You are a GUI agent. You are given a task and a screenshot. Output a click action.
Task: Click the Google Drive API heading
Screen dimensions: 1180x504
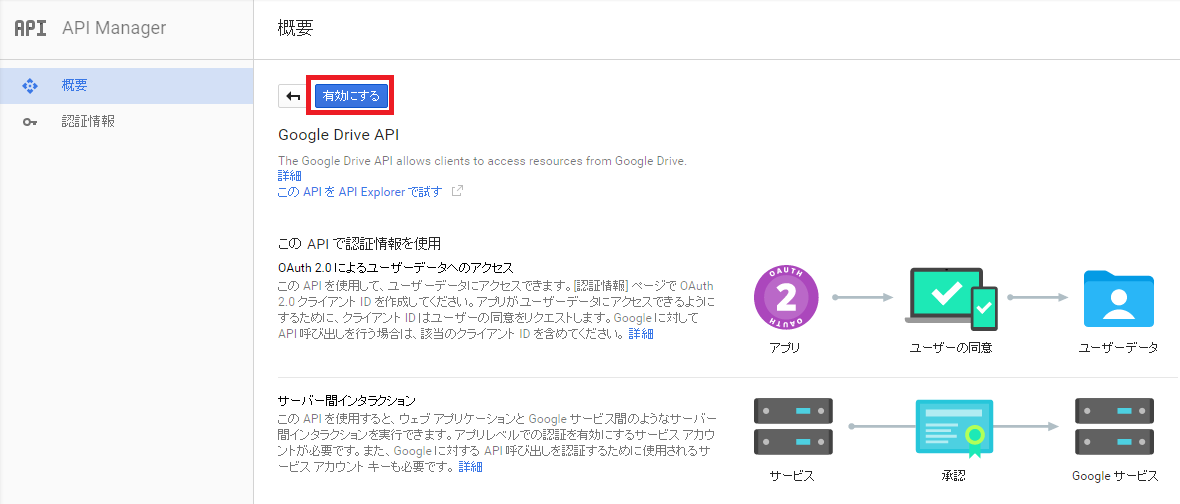(x=339, y=135)
